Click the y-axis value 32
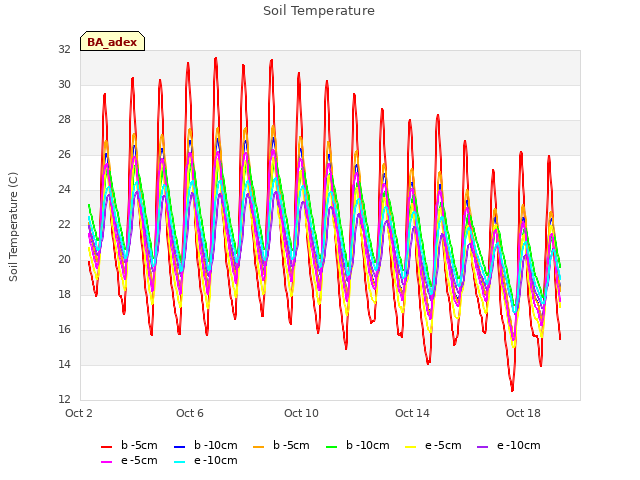 point(64,49)
